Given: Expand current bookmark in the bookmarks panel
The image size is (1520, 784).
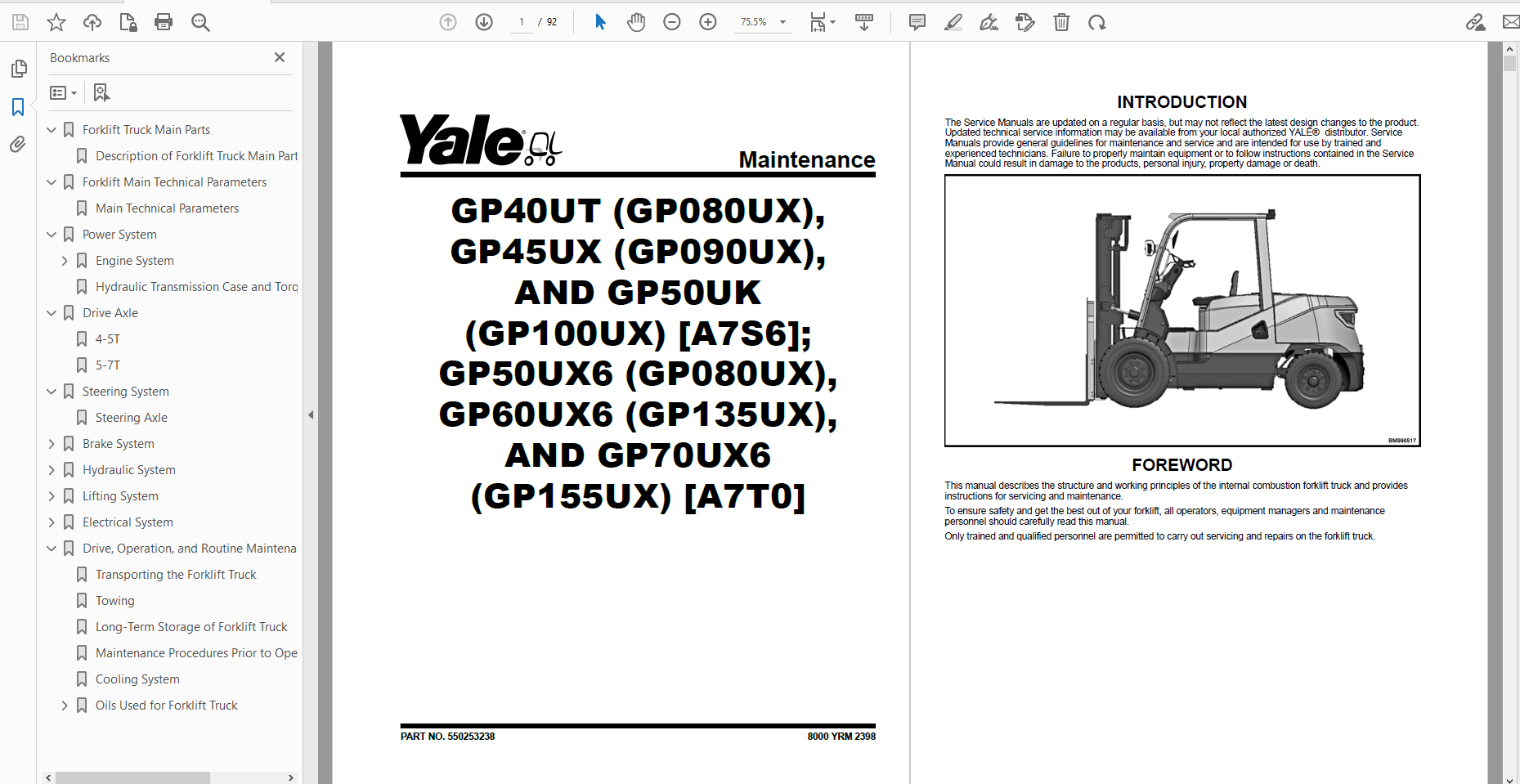Looking at the screenshot, I should [x=100, y=92].
